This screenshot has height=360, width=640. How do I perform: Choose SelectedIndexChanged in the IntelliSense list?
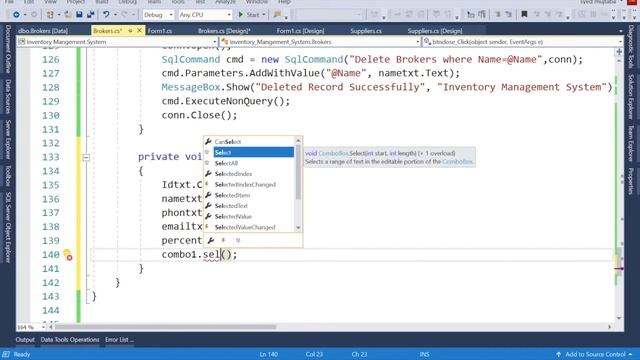(x=249, y=184)
